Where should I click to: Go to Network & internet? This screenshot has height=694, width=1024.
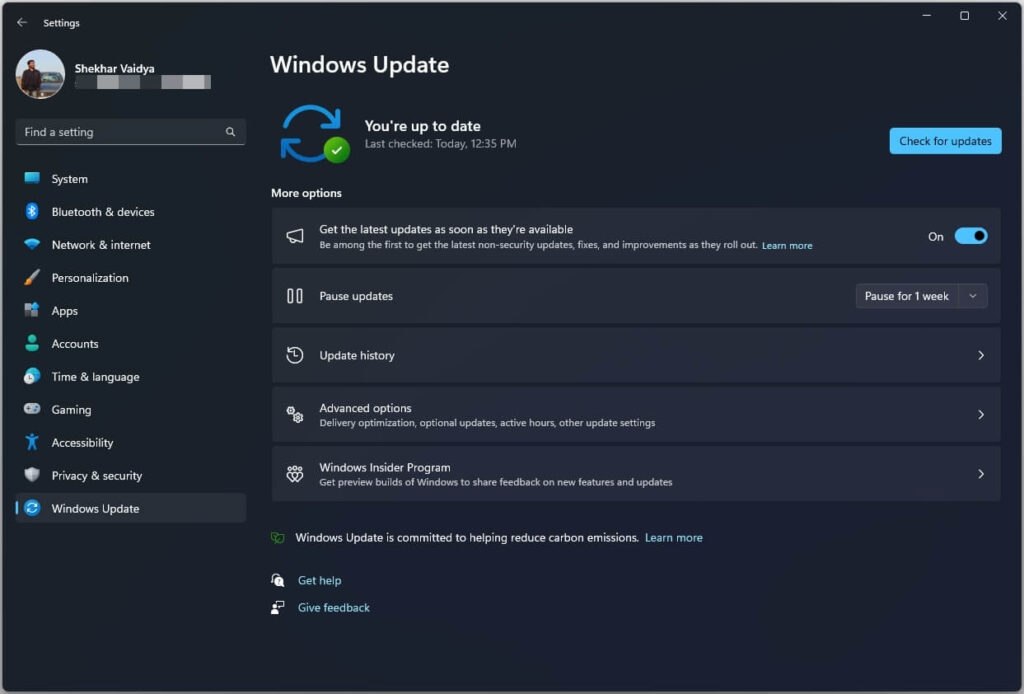tap(131, 245)
